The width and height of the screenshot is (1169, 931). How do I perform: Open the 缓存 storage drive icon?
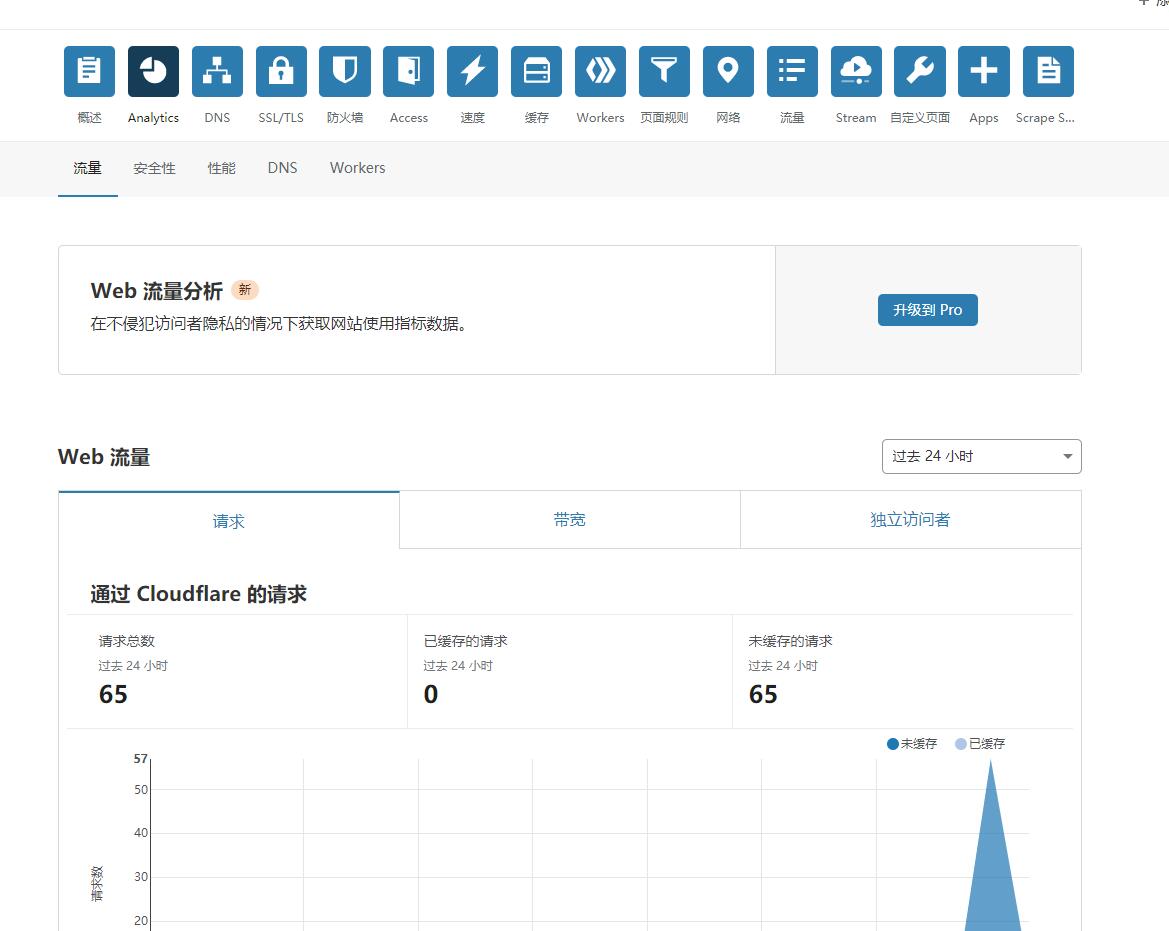537,72
